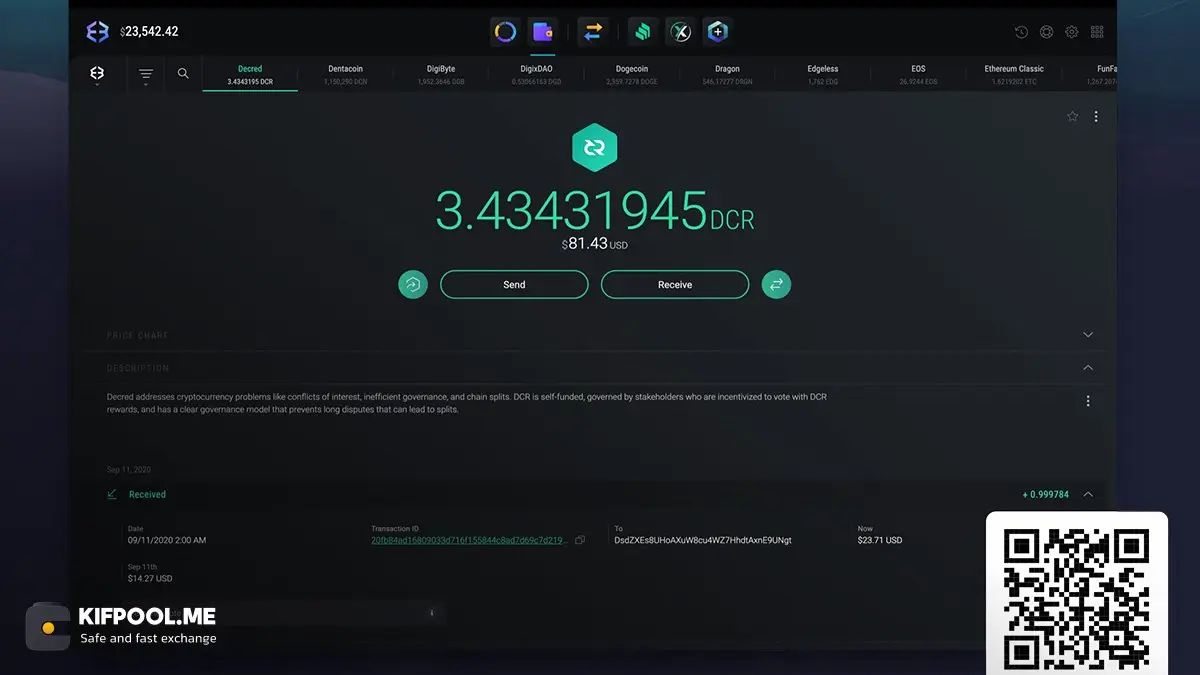Open the add-apps hexagon plus icon

[x=717, y=32]
